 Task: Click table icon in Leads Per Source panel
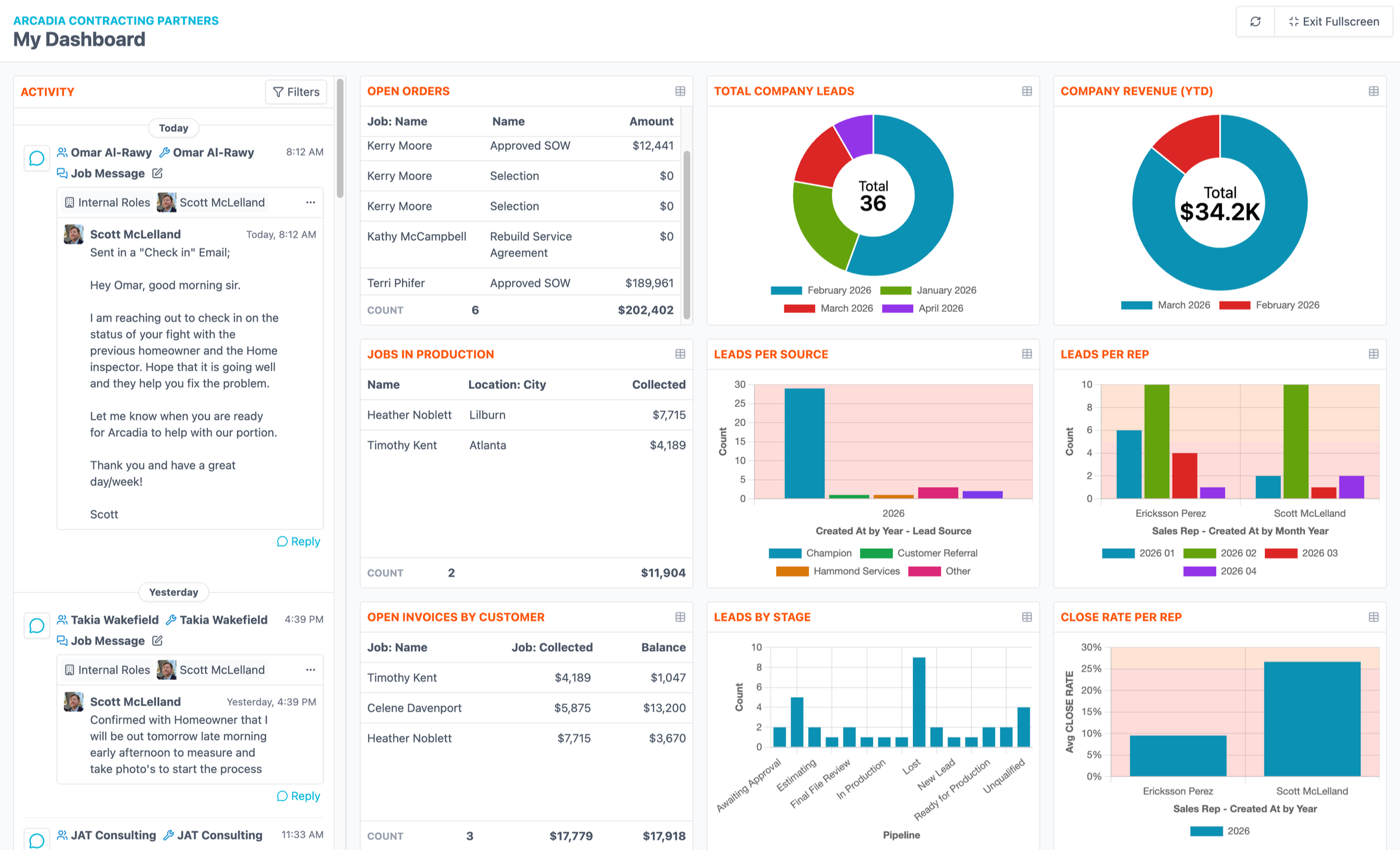tap(1026, 354)
